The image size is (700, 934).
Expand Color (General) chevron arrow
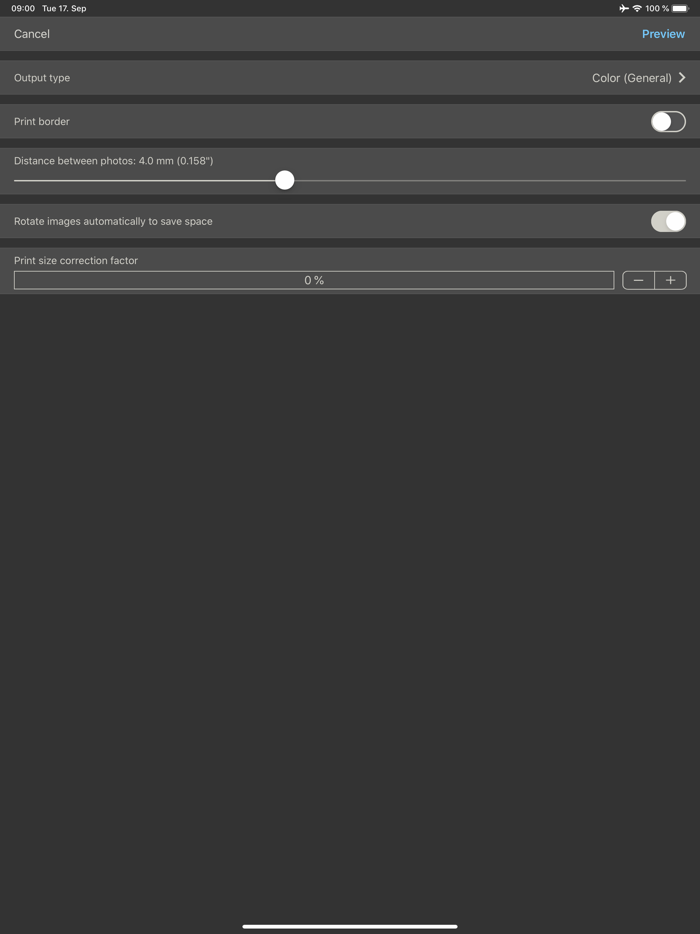tap(682, 77)
